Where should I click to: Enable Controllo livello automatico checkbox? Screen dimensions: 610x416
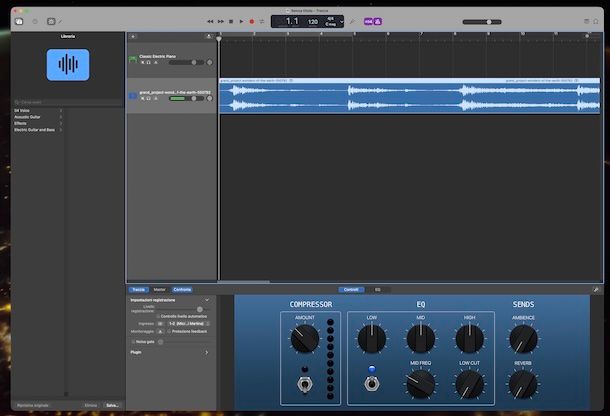pyautogui.click(x=158, y=316)
